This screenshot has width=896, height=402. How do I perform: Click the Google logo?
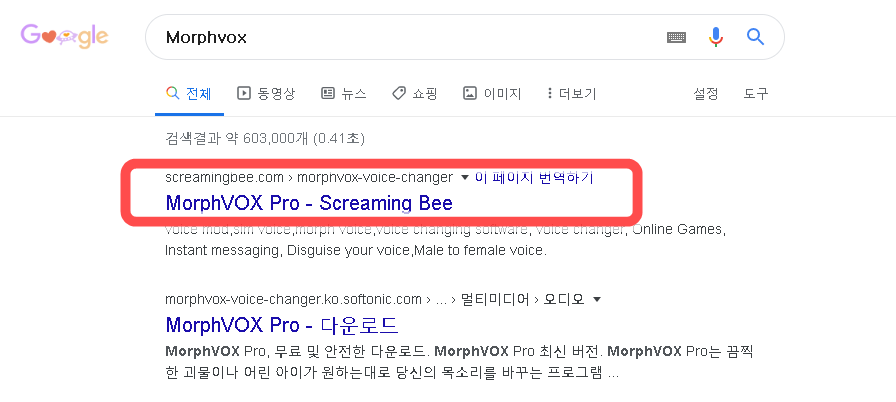tap(65, 37)
